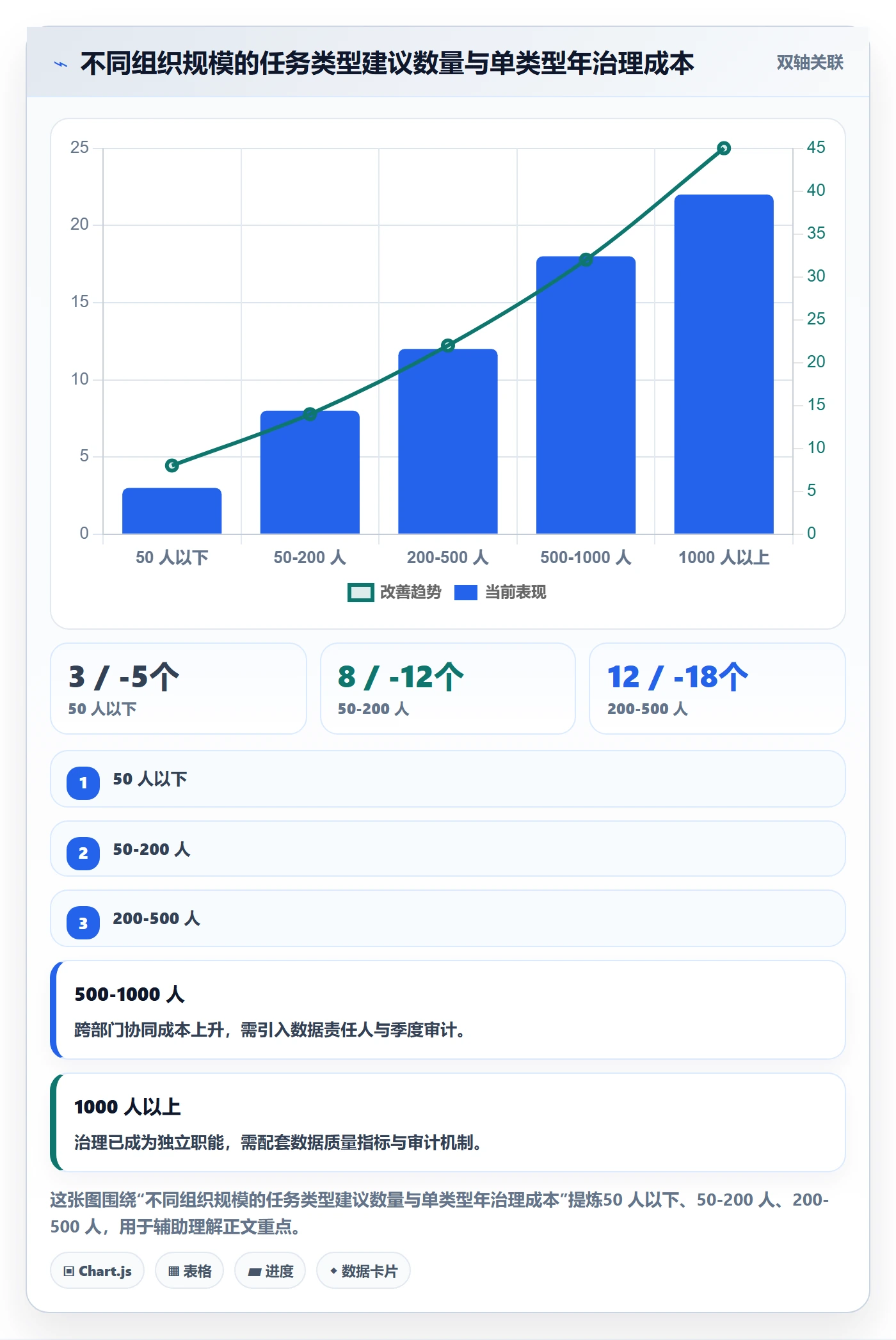
Task: Click the left axis value 25
Action: (x=79, y=147)
